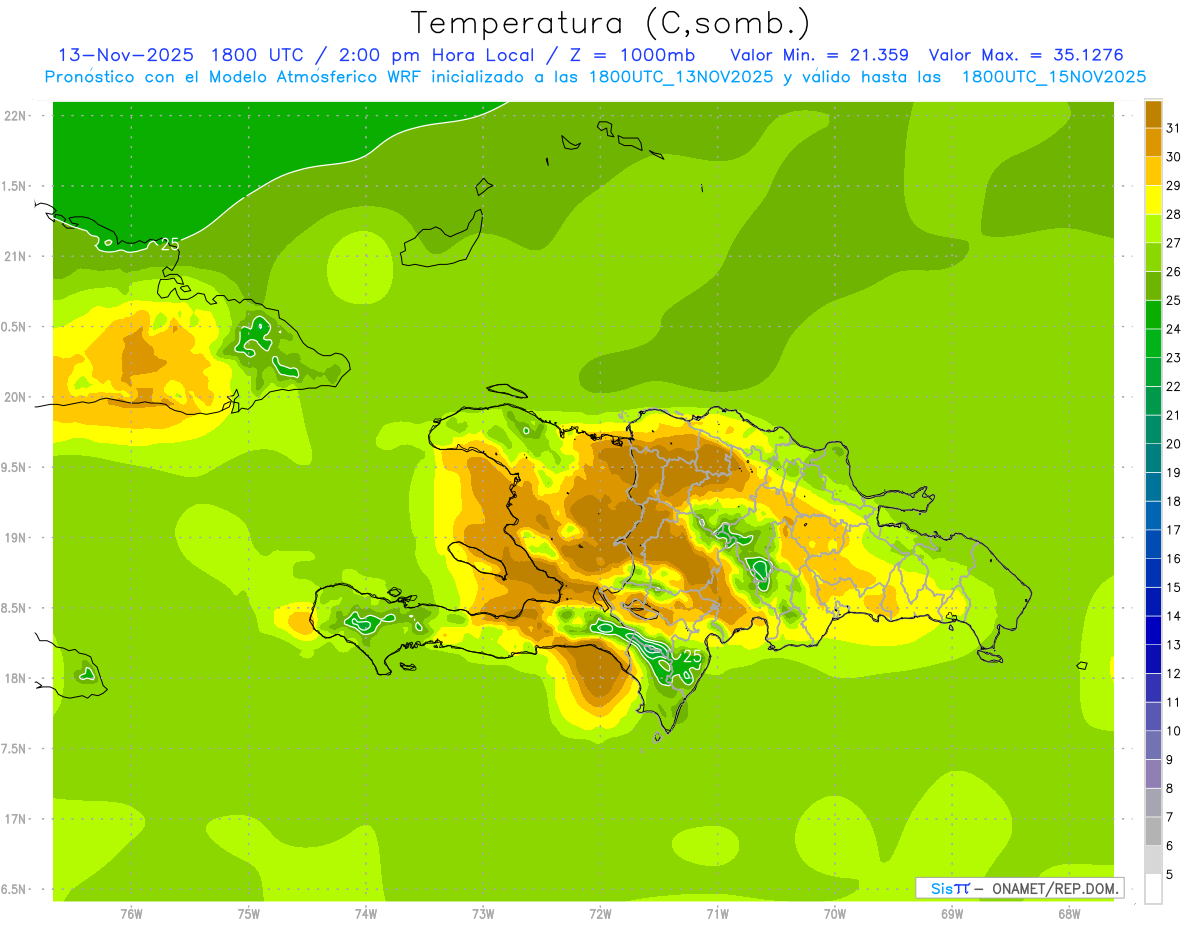The height and width of the screenshot is (927, 1200).
Task: Click legend value 5
Action: click(1170, 874)
